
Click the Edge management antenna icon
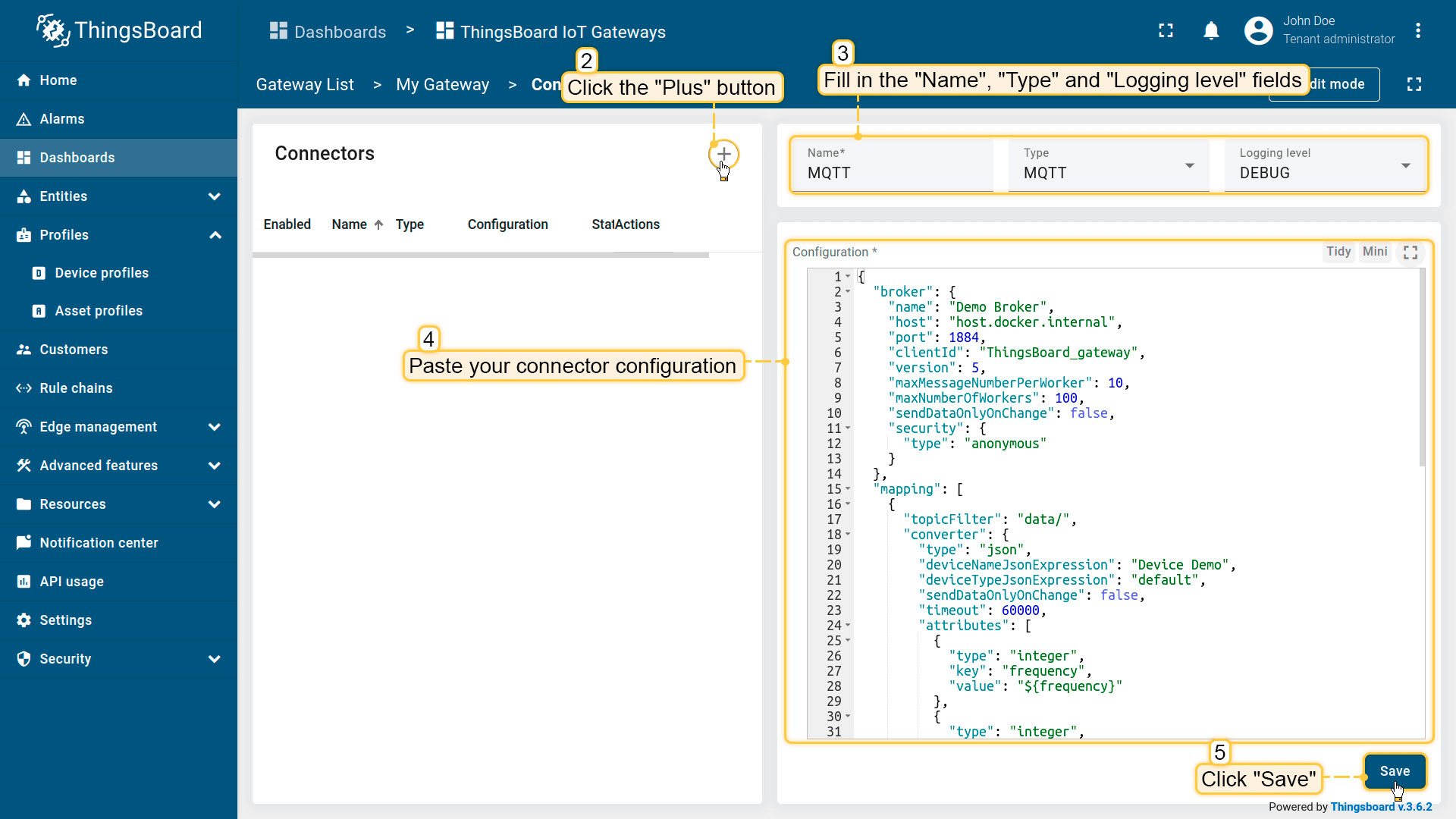point(24,427)
